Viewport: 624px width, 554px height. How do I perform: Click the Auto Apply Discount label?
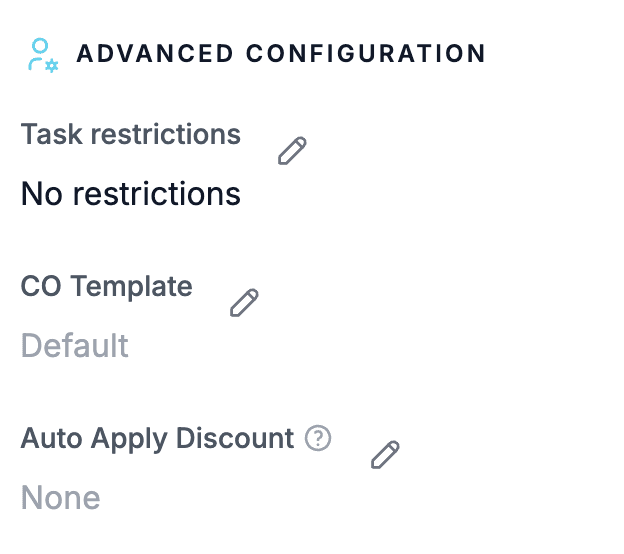(x=158, y=438)
